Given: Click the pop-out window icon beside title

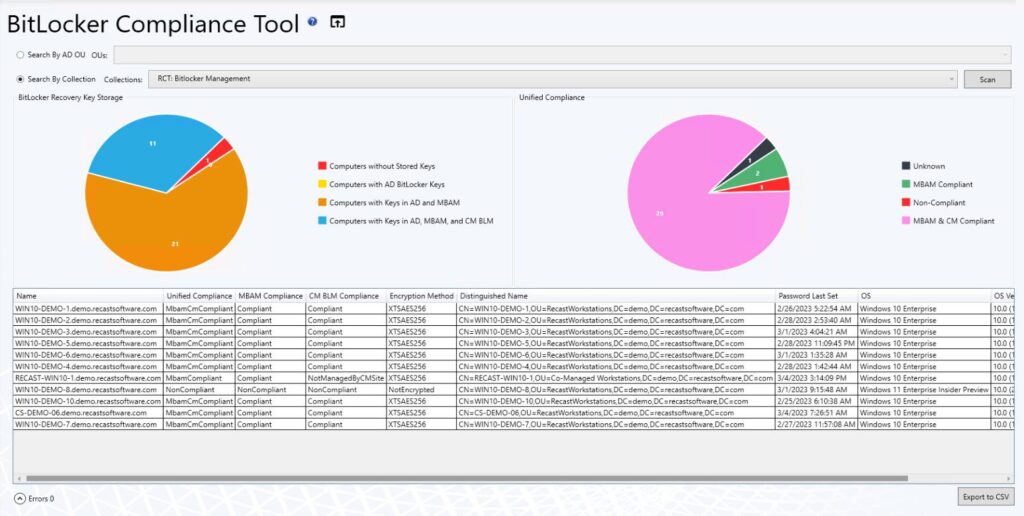Looking at the screenshot, I should coord(337,21).
